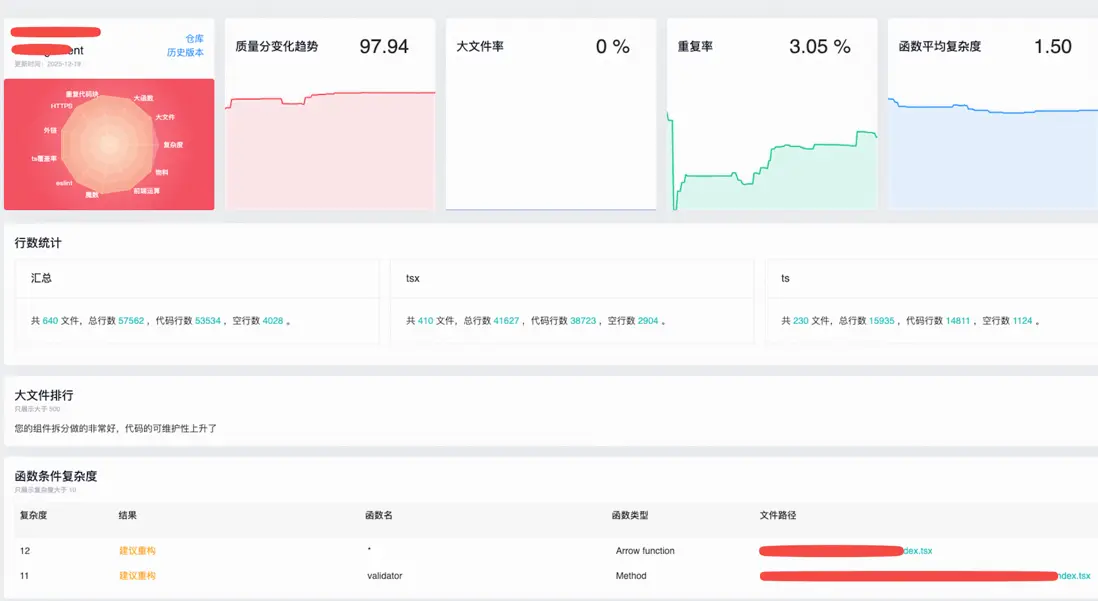This screenshot has height=601, width=1098.
Task: Open the validator method file path link
Action: click(x=925, y=576)
